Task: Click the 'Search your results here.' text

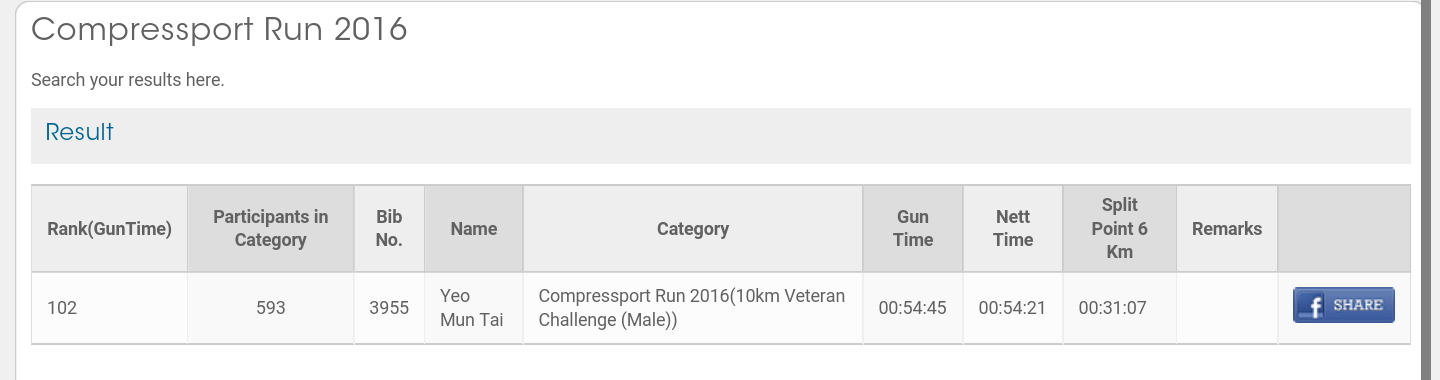Action: click(x=128, y=80)
